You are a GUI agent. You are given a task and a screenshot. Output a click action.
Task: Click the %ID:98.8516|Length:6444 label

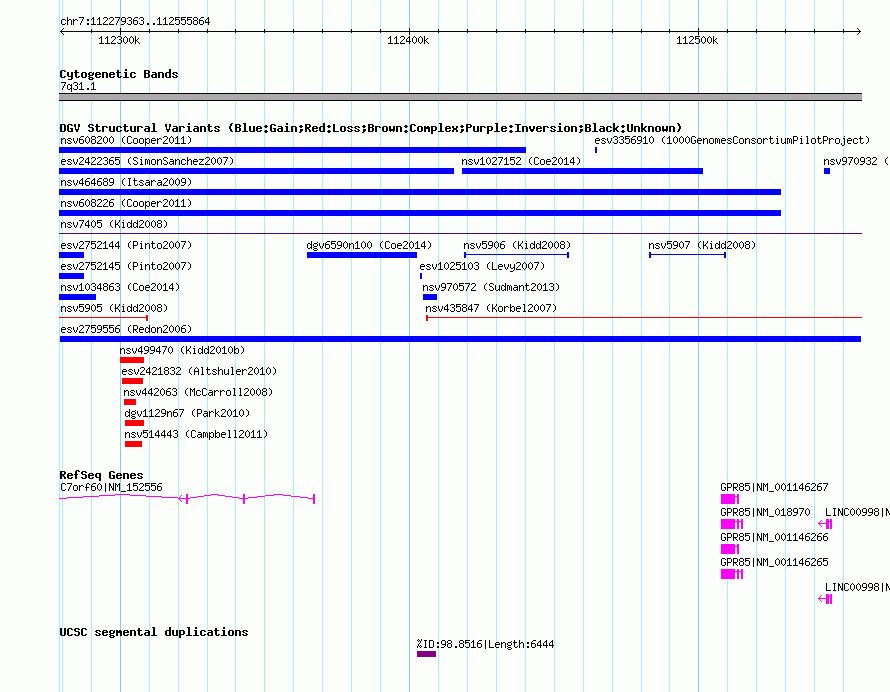tap(485, 644)
